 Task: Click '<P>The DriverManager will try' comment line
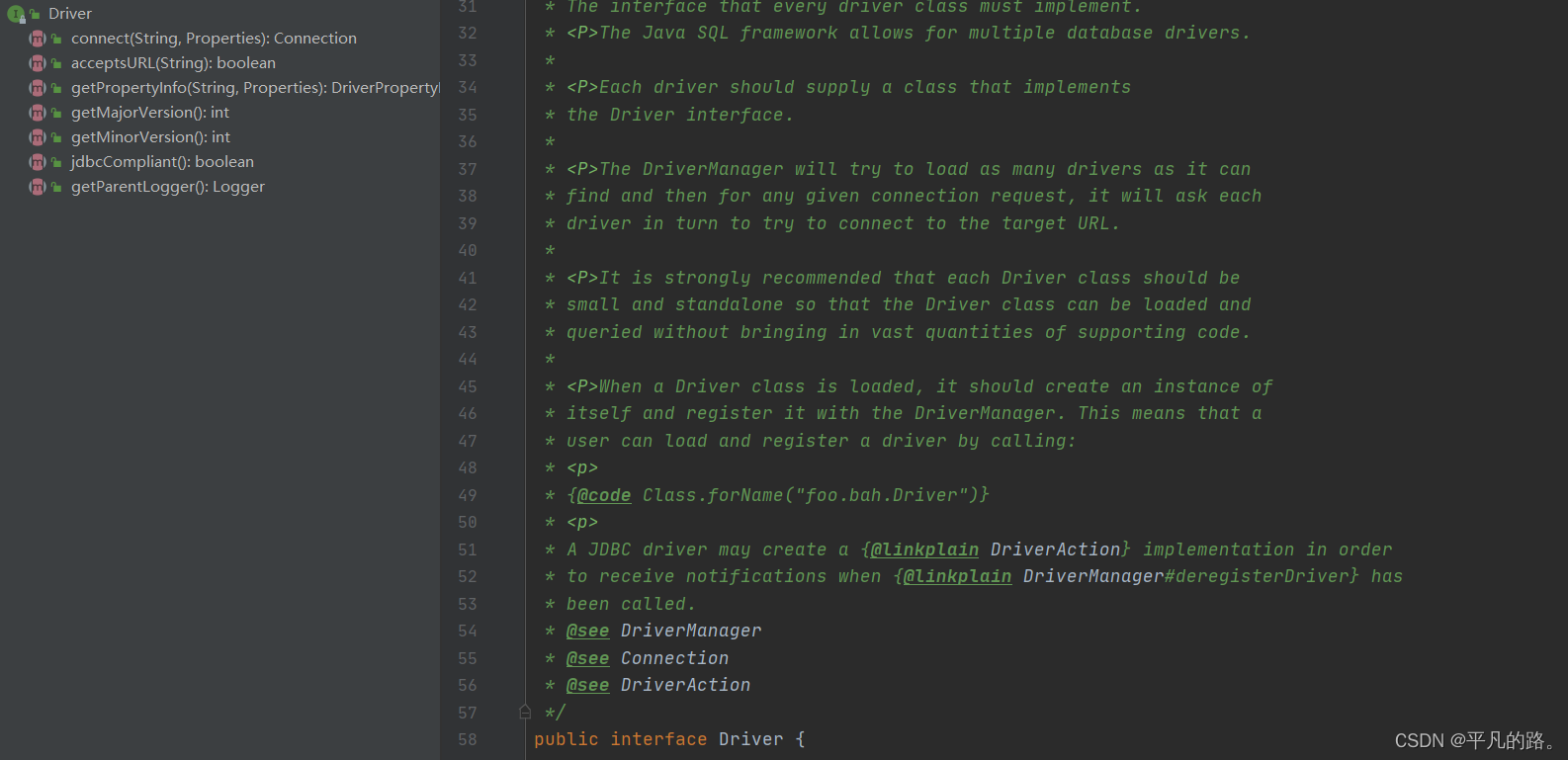909,169
